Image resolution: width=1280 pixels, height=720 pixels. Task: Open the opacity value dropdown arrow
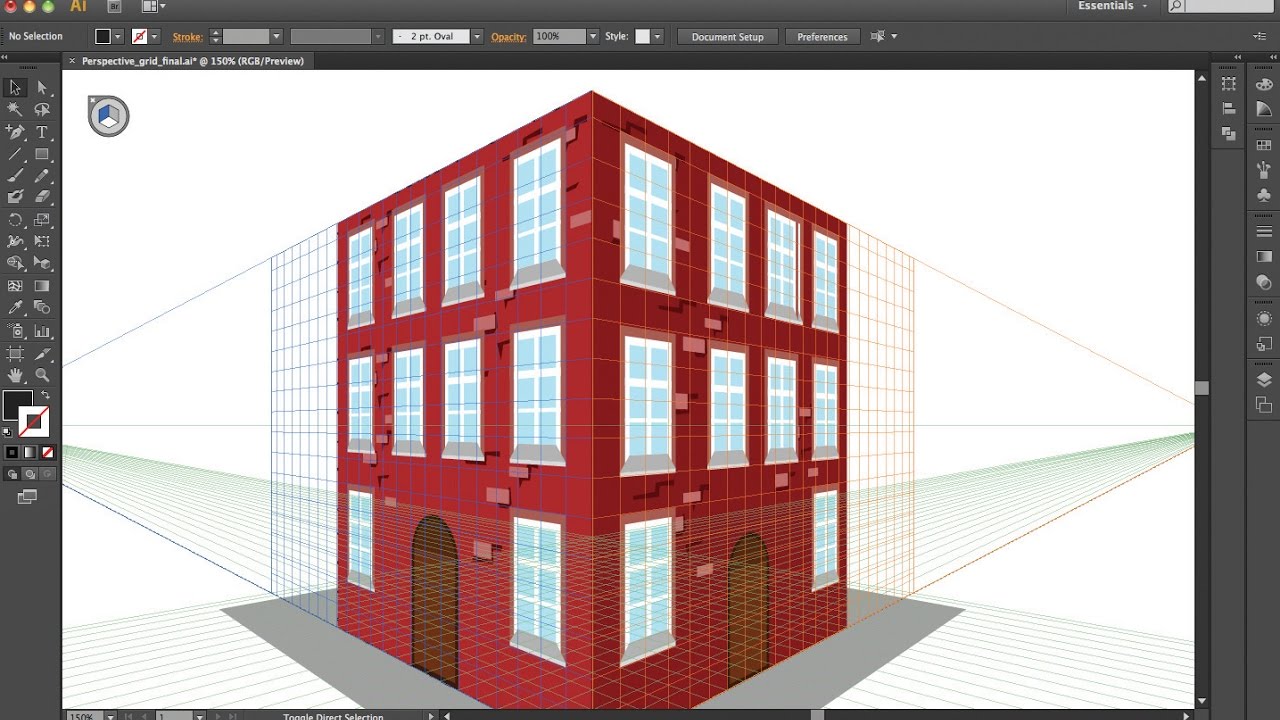(593, 37)
